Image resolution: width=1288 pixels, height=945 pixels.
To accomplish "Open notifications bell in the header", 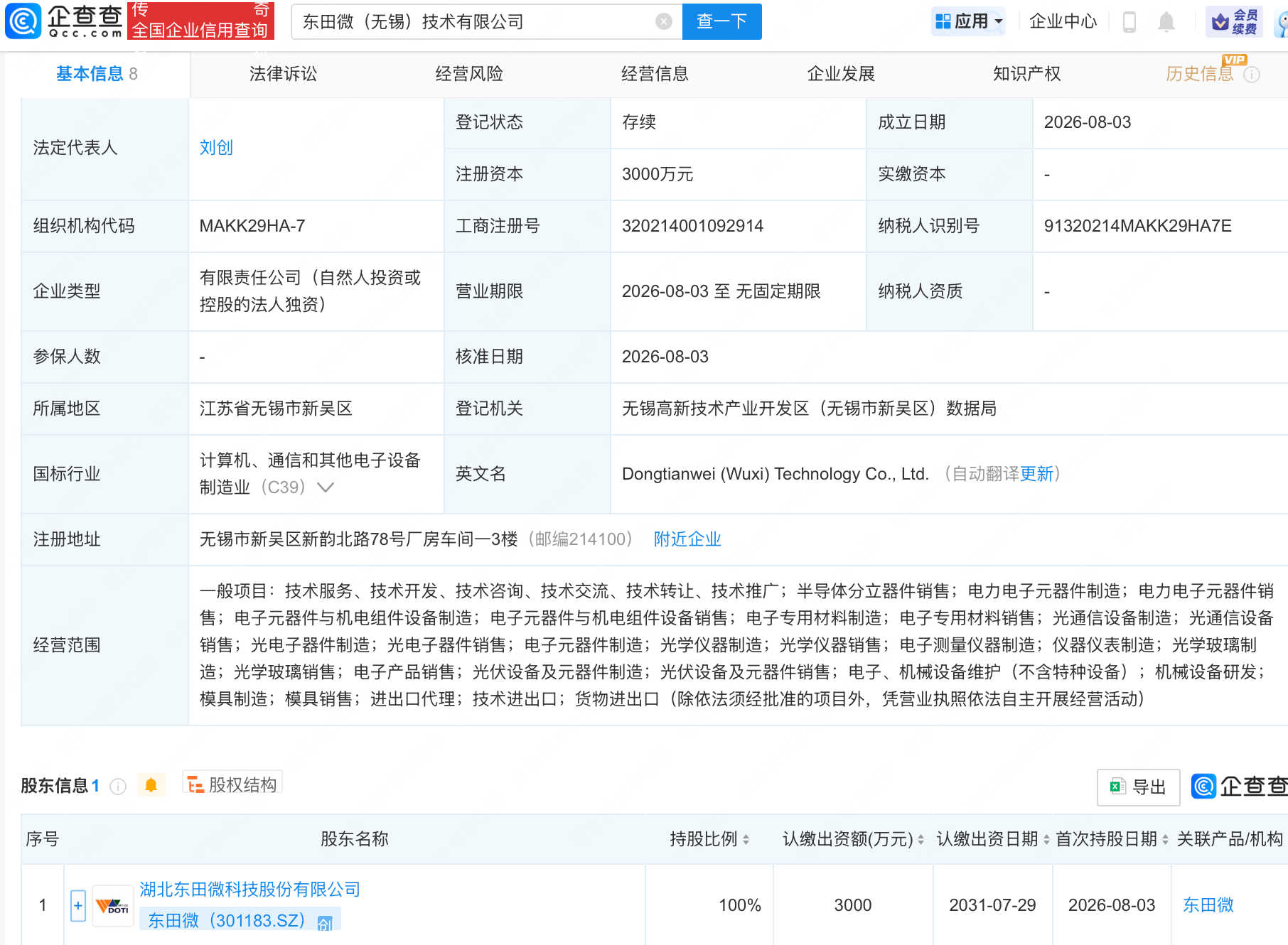I will [1166, 22].
